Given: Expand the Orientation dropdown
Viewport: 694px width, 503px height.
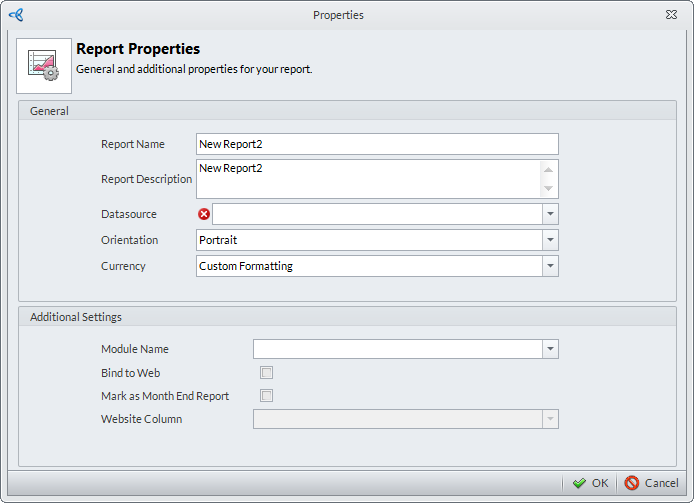Looking at the screenshot, I should 550,240.
